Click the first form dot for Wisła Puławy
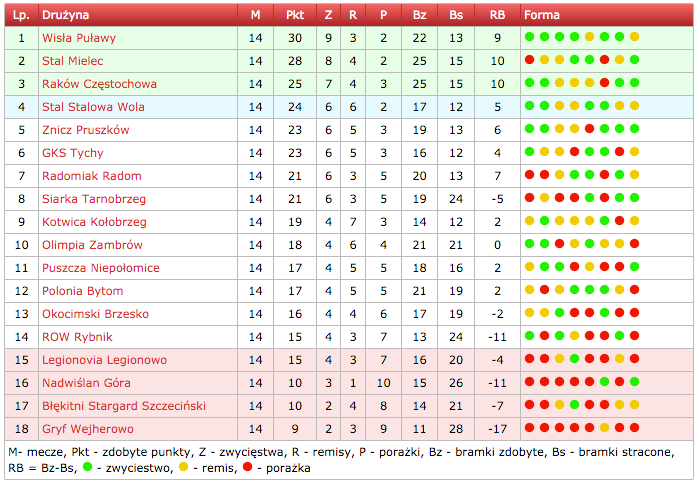Image resolution: width=697 pixels, height=483 pixels. pyautogui.click(x=530, y=38)
